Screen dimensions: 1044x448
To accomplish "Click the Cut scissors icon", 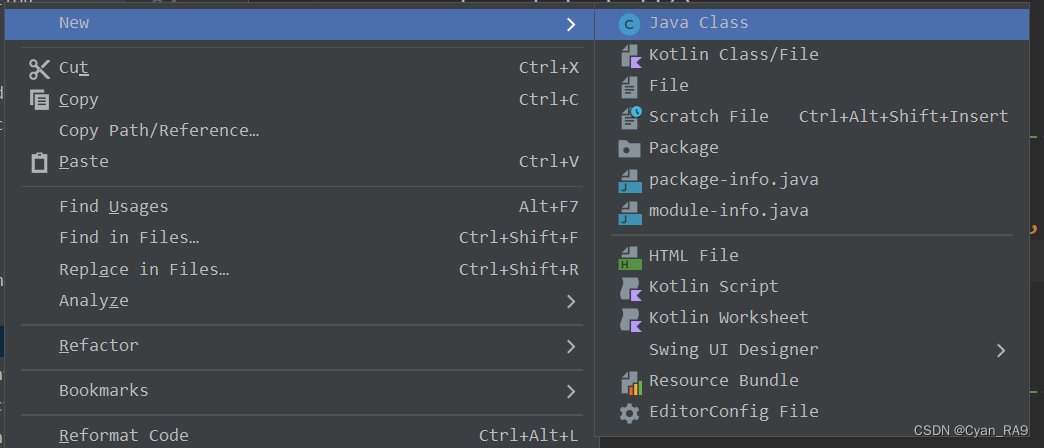I will pos(39,68).
